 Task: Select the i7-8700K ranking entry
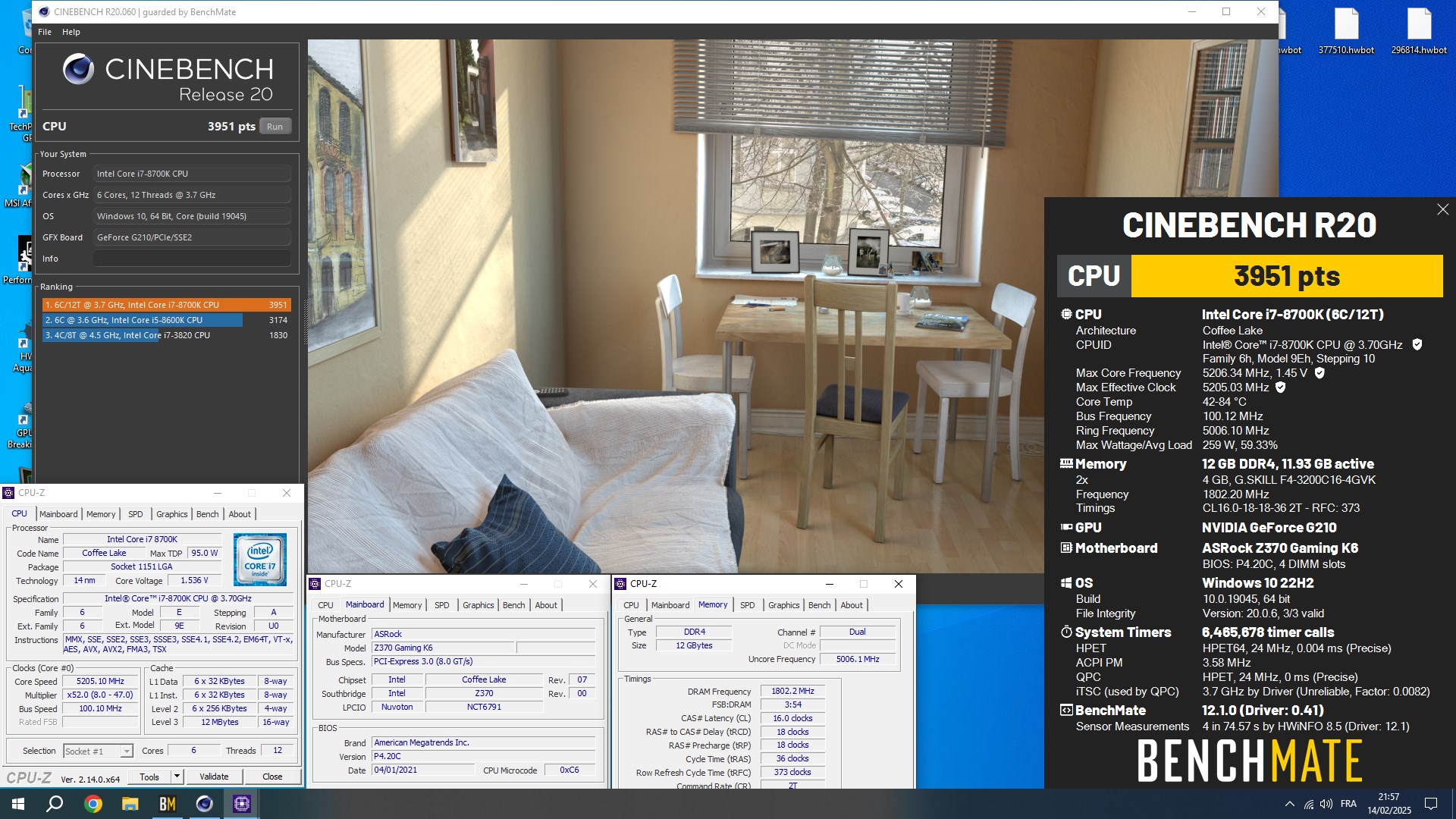[166, 305]
